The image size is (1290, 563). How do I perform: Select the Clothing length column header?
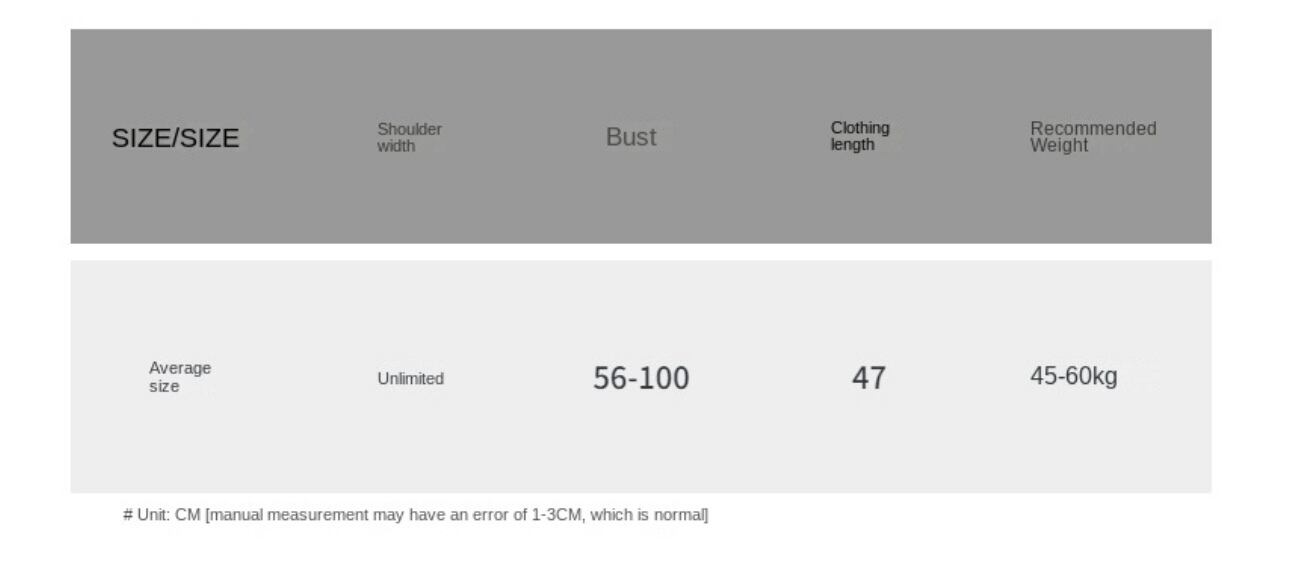click(x=860, y=136)
